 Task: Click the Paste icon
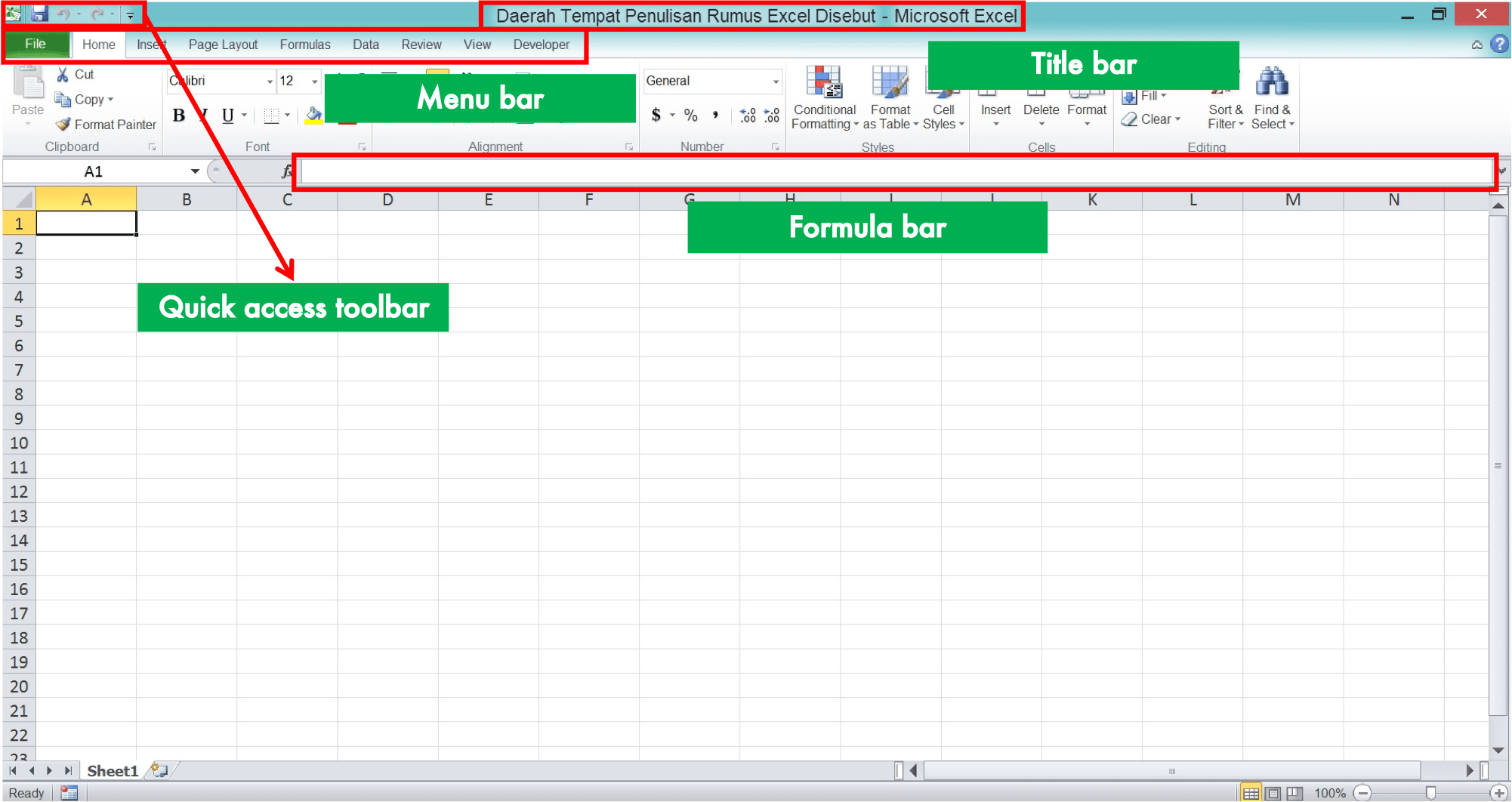pos(29,83)
